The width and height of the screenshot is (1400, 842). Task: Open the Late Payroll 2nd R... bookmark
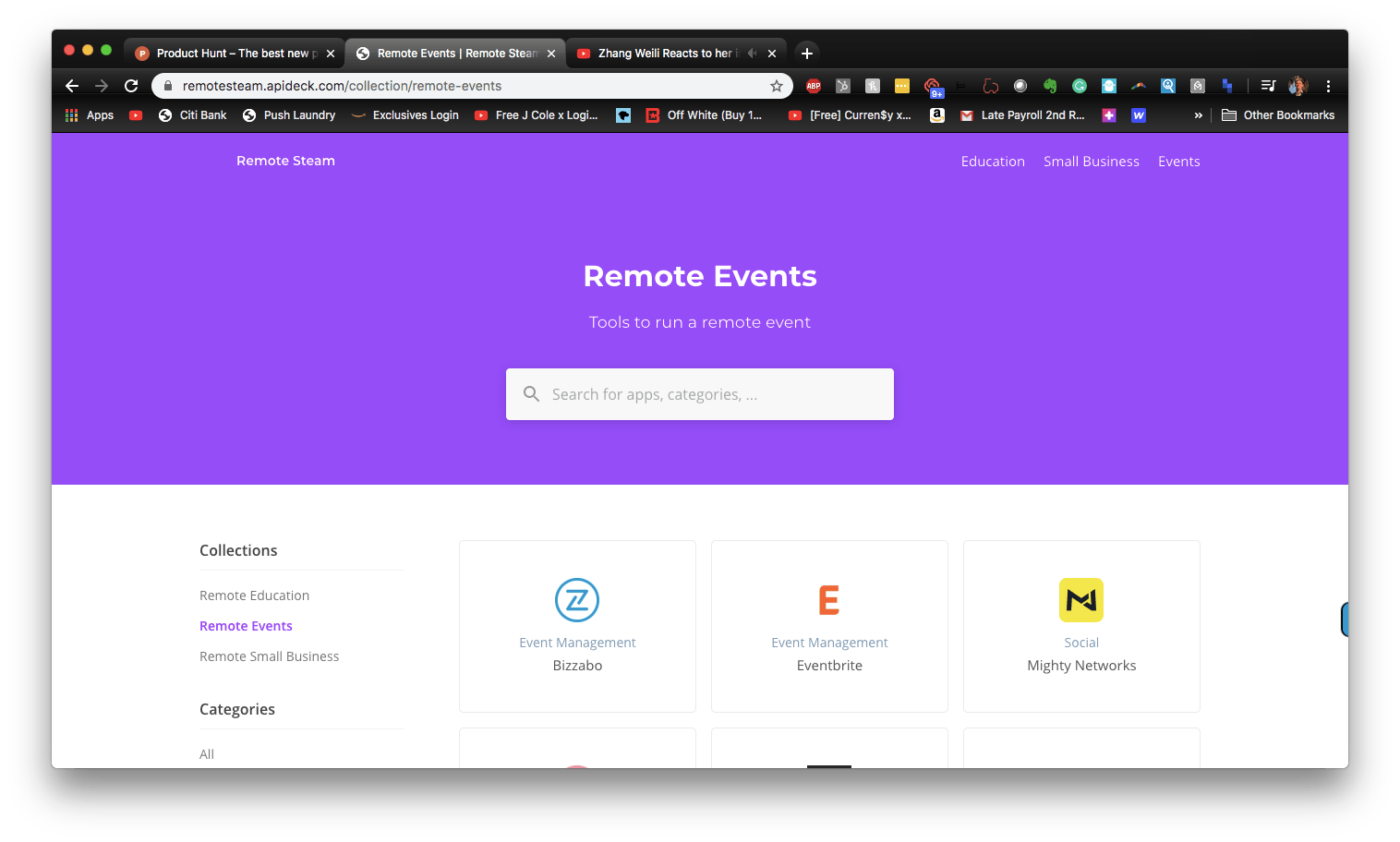point(1022,115)
